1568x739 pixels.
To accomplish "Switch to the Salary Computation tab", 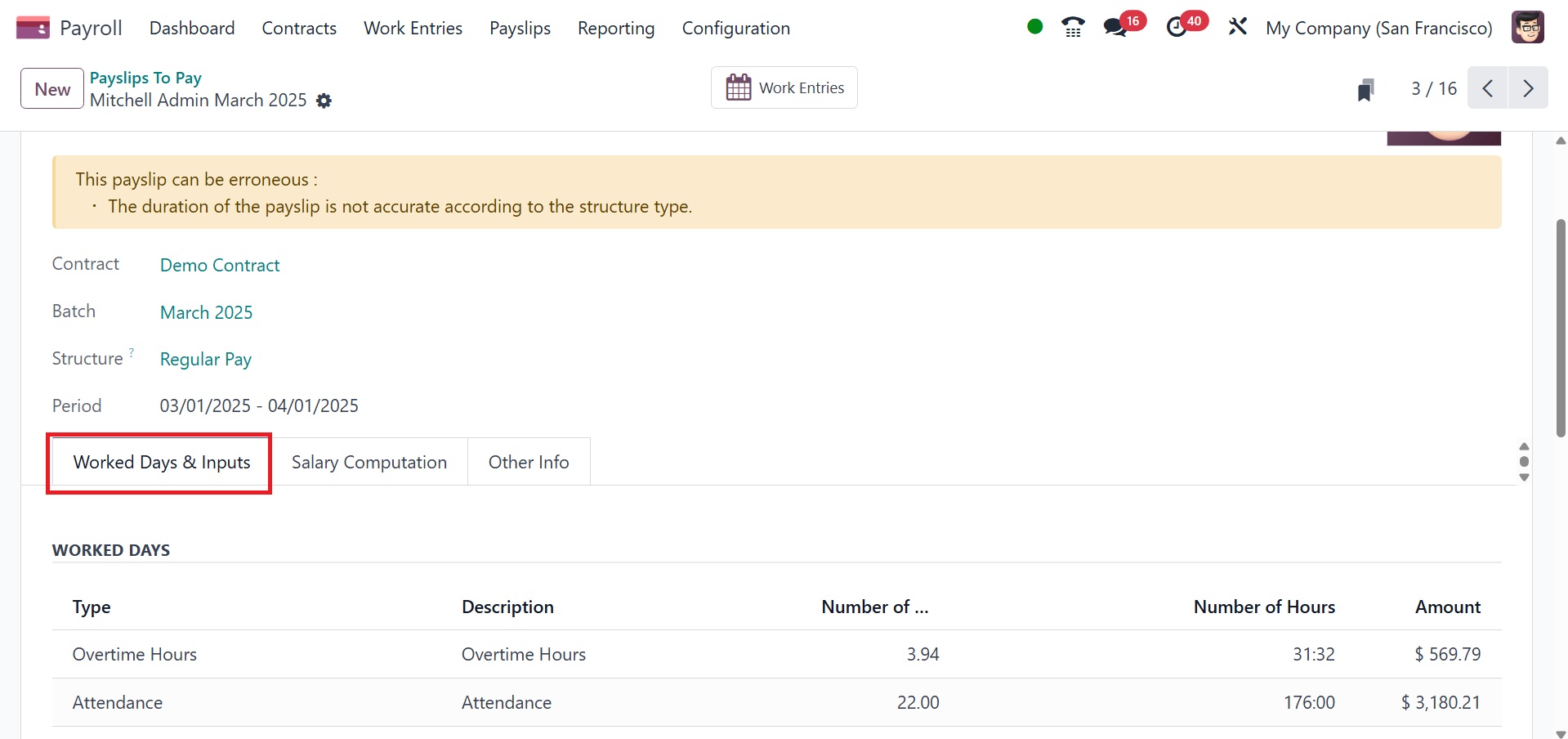I will 369,462.
